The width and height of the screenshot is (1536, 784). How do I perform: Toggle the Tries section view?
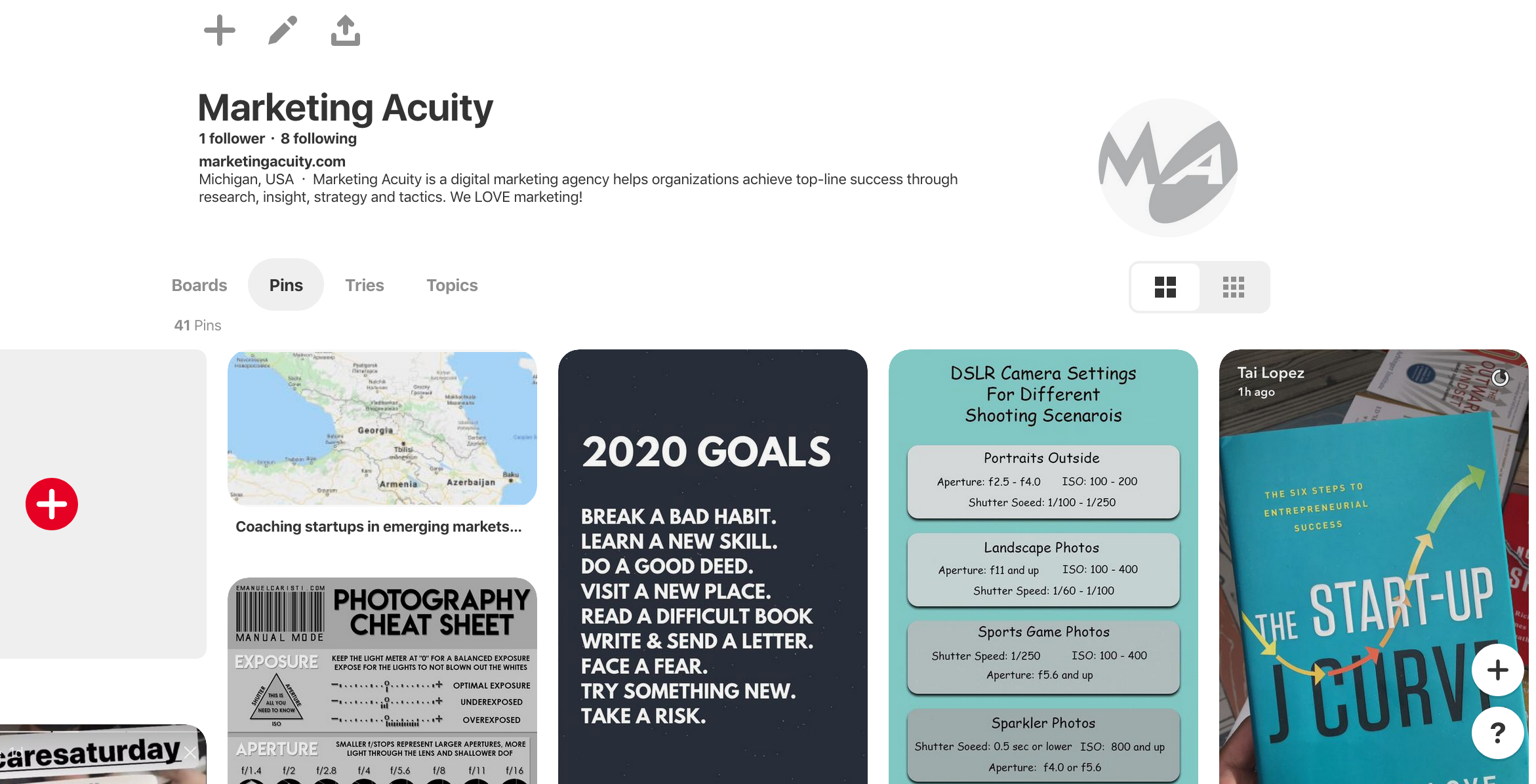364,285
